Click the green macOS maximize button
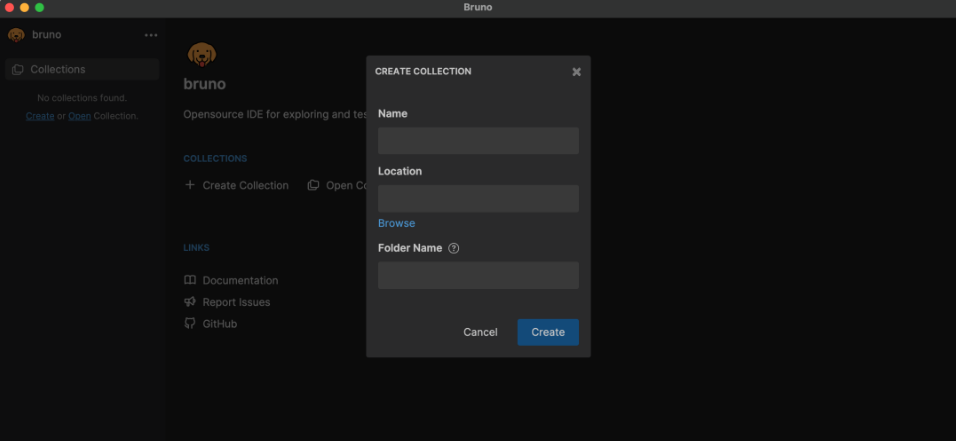Viewport: 956px width, 441px height. [40, 7]
